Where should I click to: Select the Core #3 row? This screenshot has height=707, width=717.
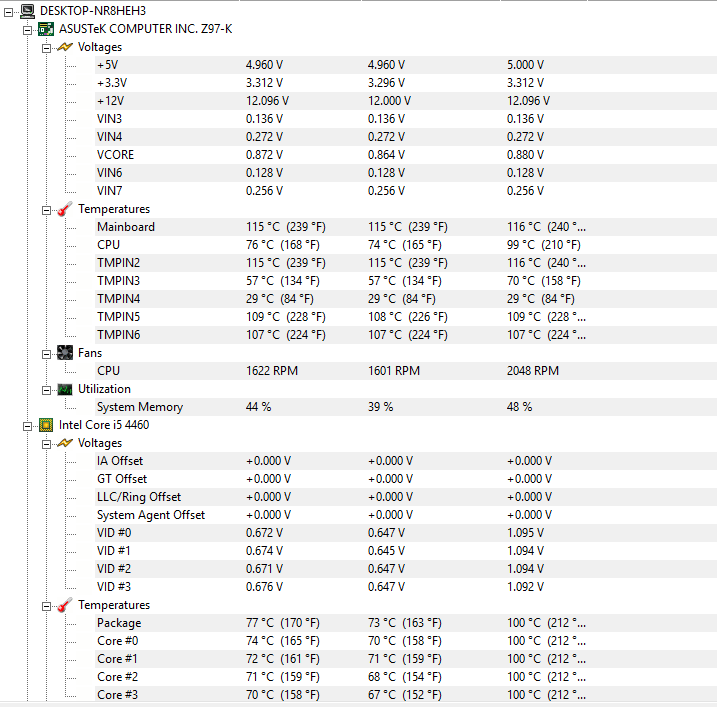[406, 695]
